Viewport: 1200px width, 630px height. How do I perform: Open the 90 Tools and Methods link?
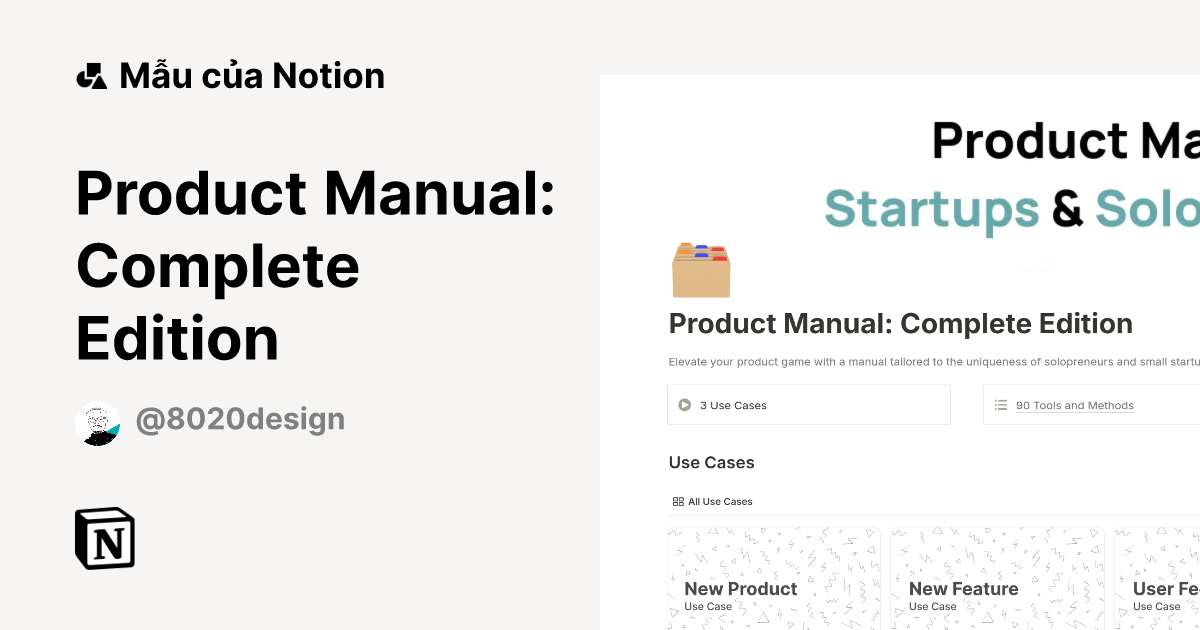(x=1075, y=405)
